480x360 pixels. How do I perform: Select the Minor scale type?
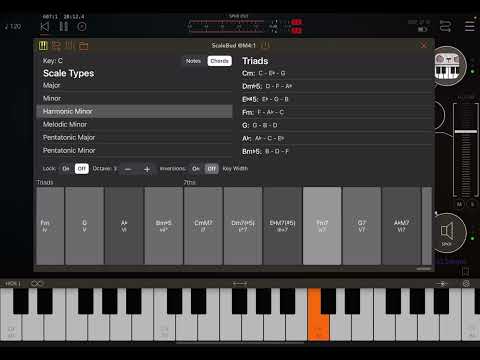click(134, 98)
